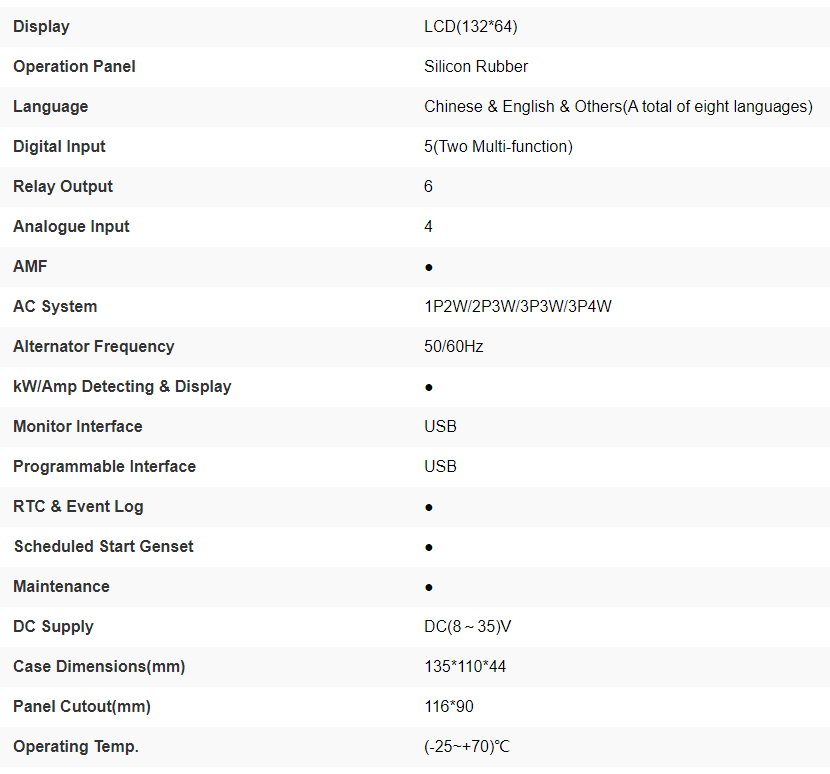The height and width of the screenshot is (774, 830).
Task: Click the Operating Temp. row label
Action: (76, 746)
